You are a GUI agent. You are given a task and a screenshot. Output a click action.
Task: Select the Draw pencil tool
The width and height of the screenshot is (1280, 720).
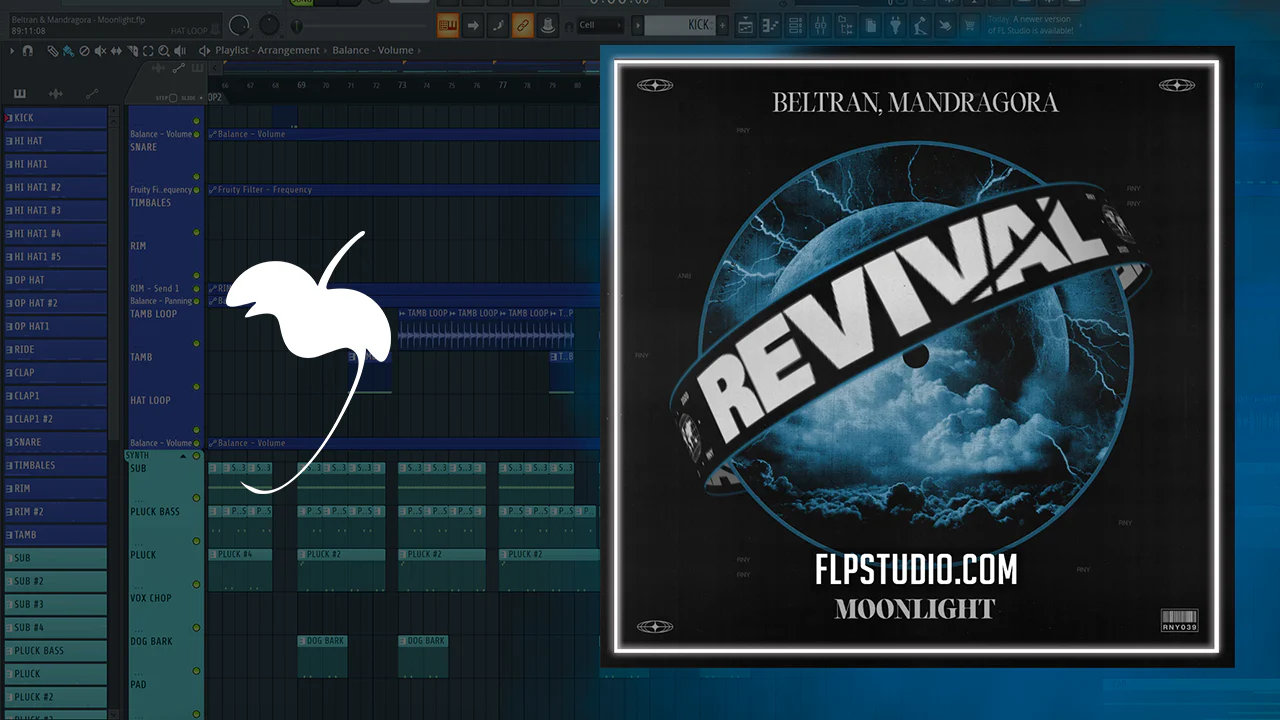click(x=52, y=50)
